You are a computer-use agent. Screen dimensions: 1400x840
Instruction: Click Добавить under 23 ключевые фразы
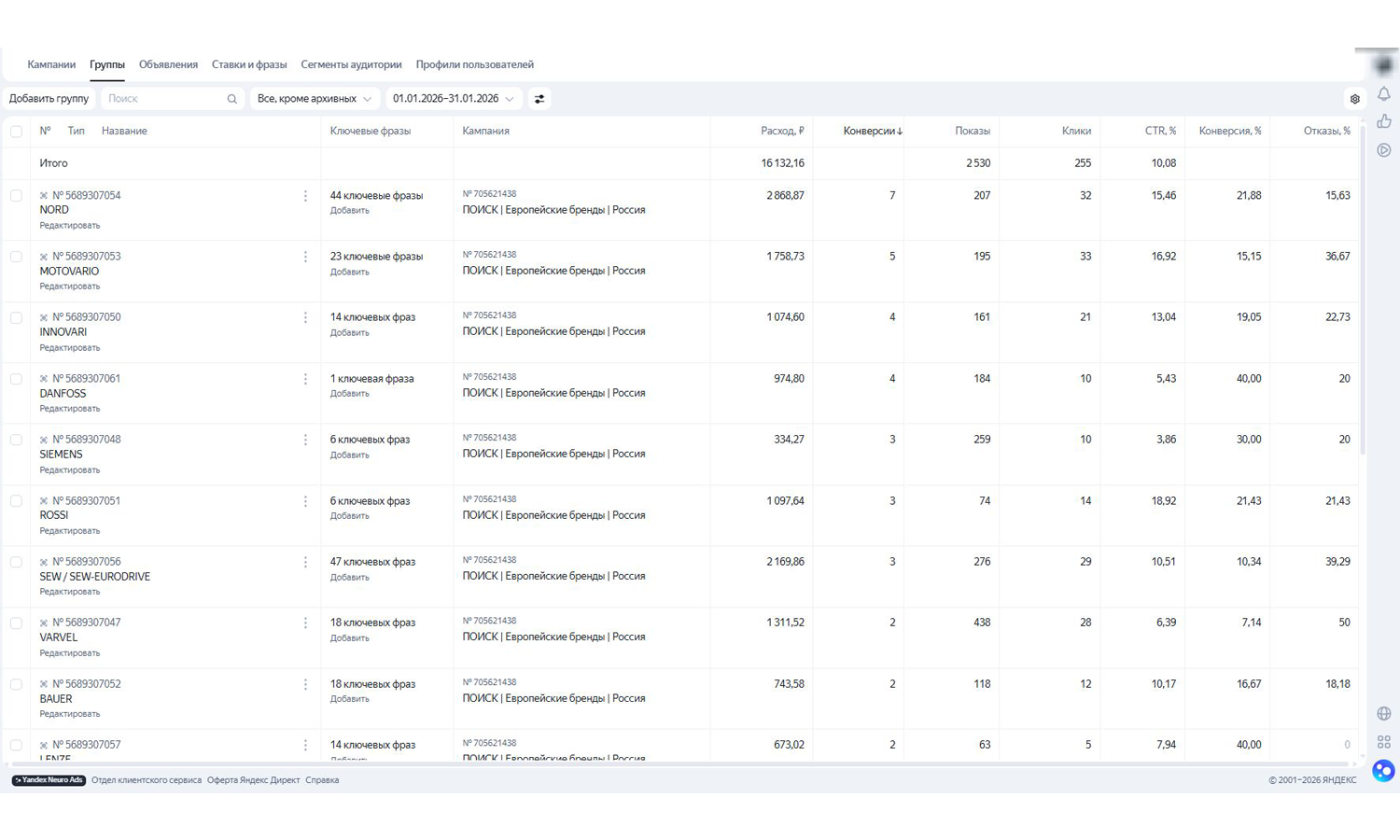[x=350, y=273]
